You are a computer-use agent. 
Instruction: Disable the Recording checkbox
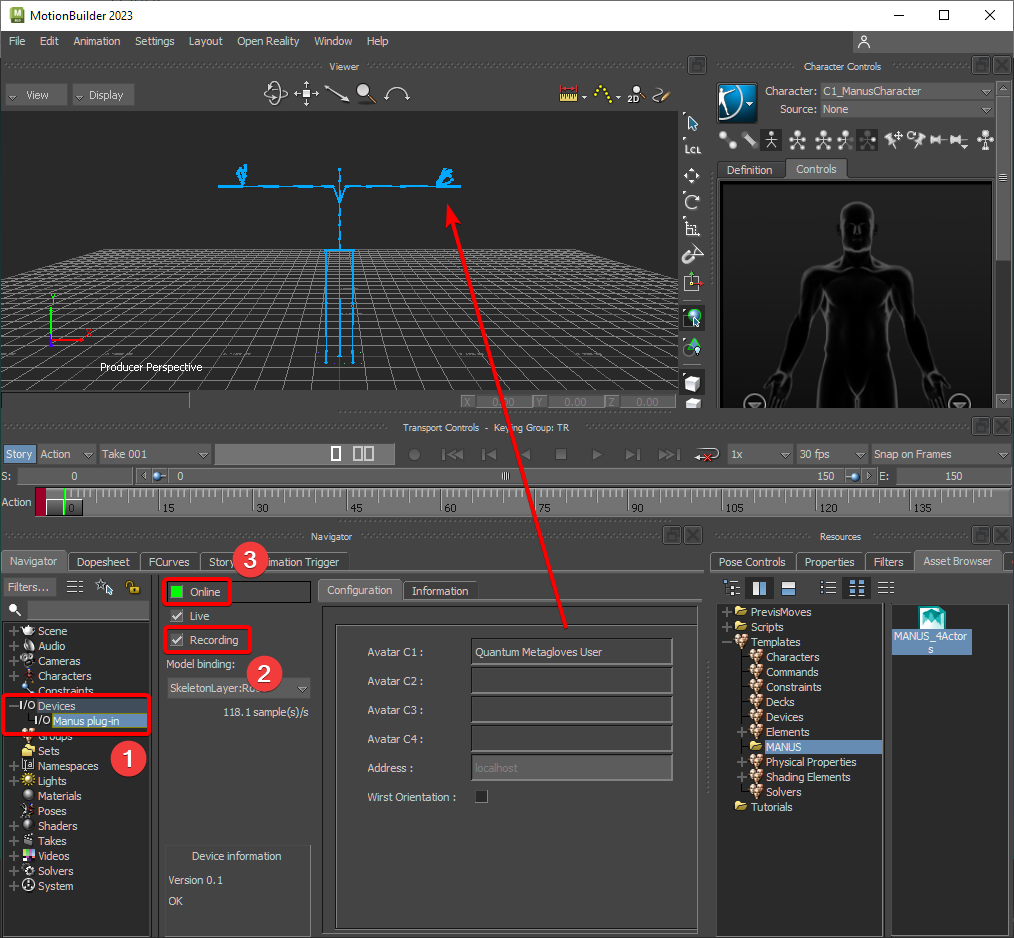click(177, 640)
